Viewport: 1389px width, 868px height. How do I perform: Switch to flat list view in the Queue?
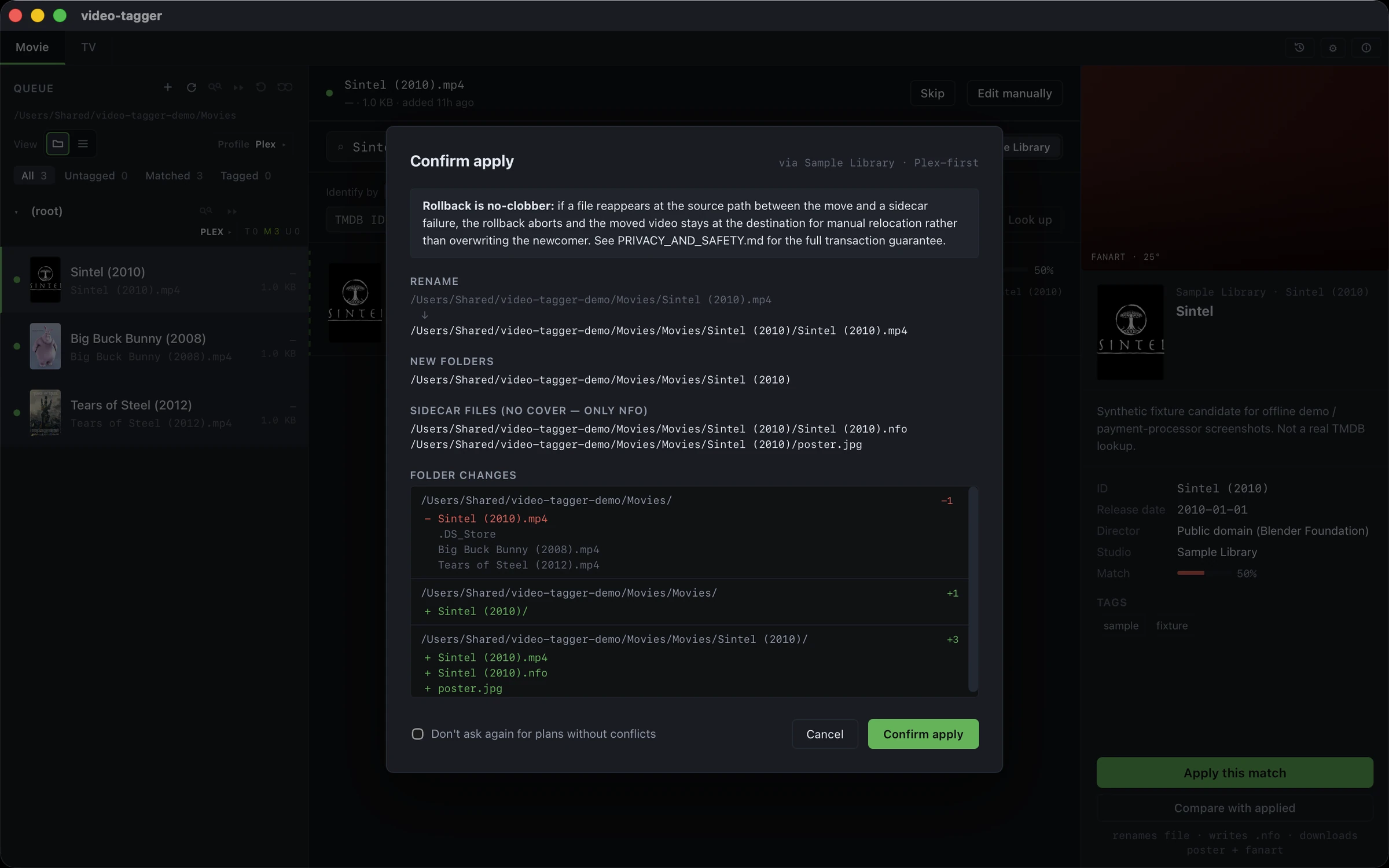pos(83,144)
